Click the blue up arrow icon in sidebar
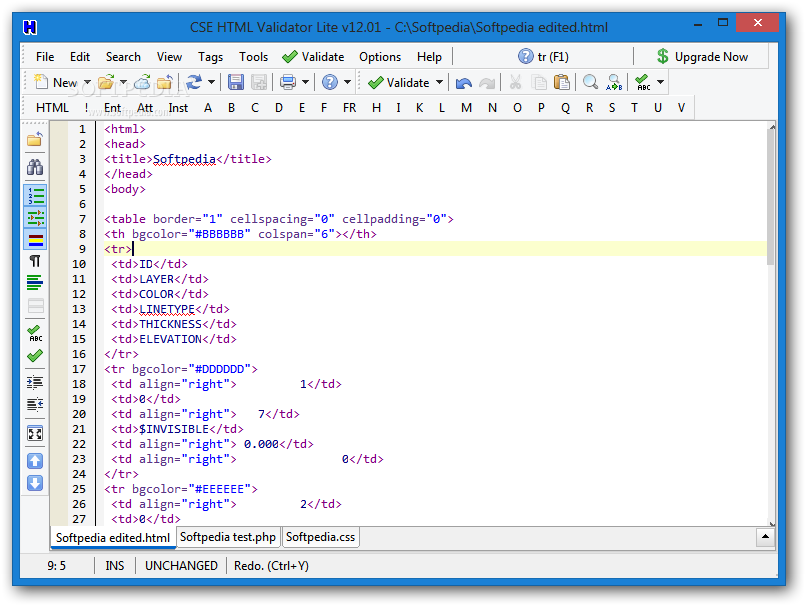This screenshot has height=606, width=806. pos(35,460)
